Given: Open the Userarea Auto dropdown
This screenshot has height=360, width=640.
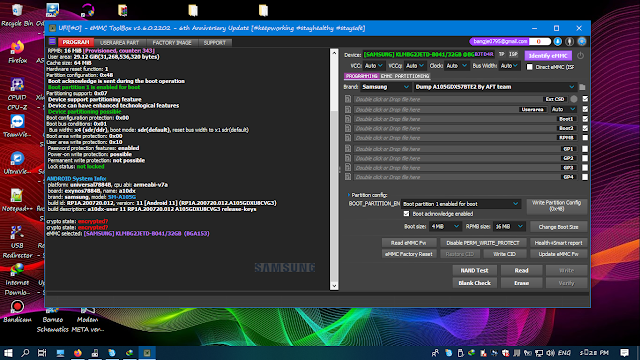Looking at the screenshot, I should pyautogui.click(x=563, y=109).
